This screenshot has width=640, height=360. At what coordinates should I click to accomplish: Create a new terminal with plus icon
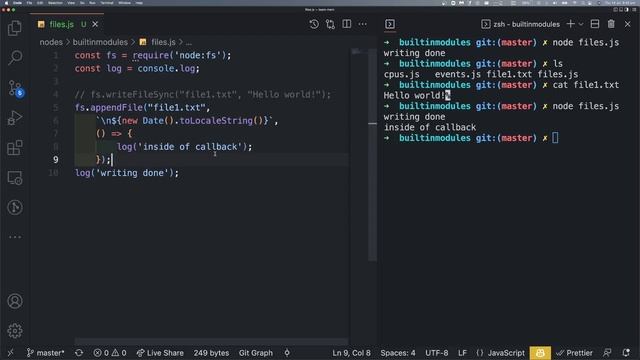pos(570,24)
